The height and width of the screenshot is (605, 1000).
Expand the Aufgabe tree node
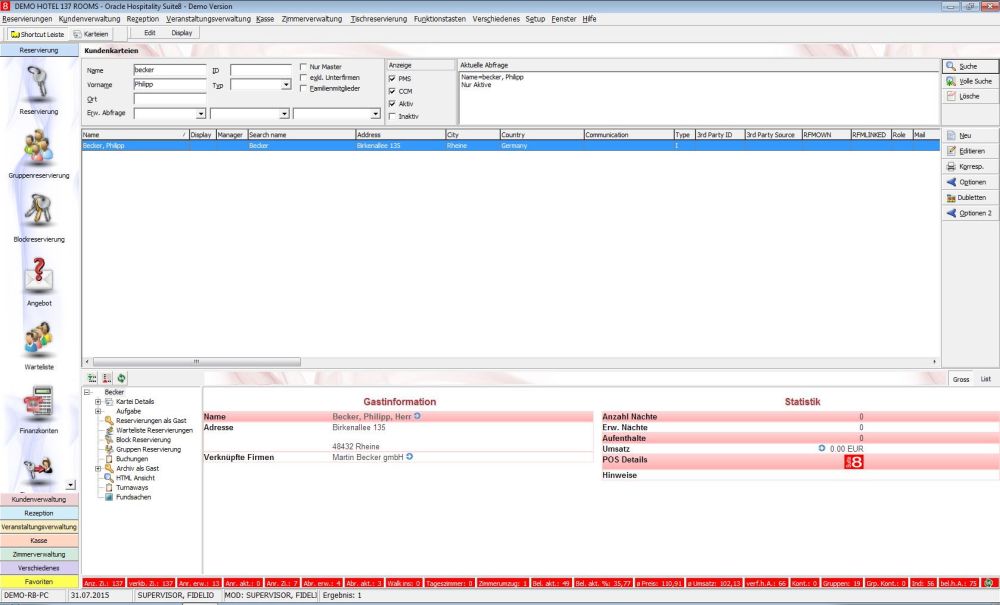[98, 411]
